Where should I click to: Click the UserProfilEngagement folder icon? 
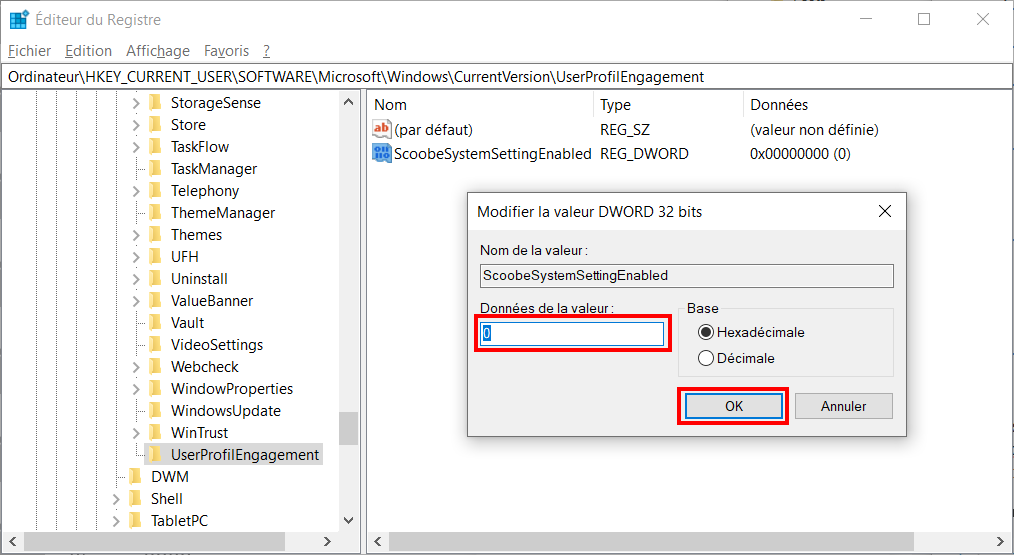tap(155, 455)
